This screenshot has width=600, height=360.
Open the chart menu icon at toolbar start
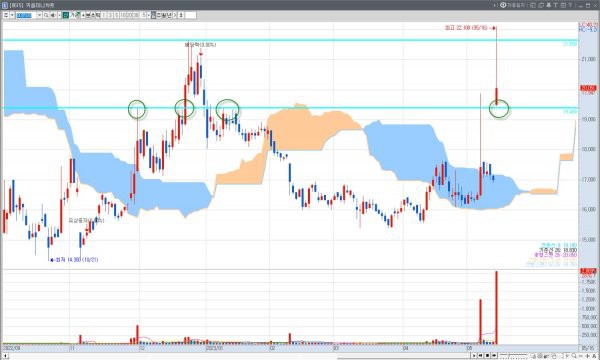pos(6,15)
